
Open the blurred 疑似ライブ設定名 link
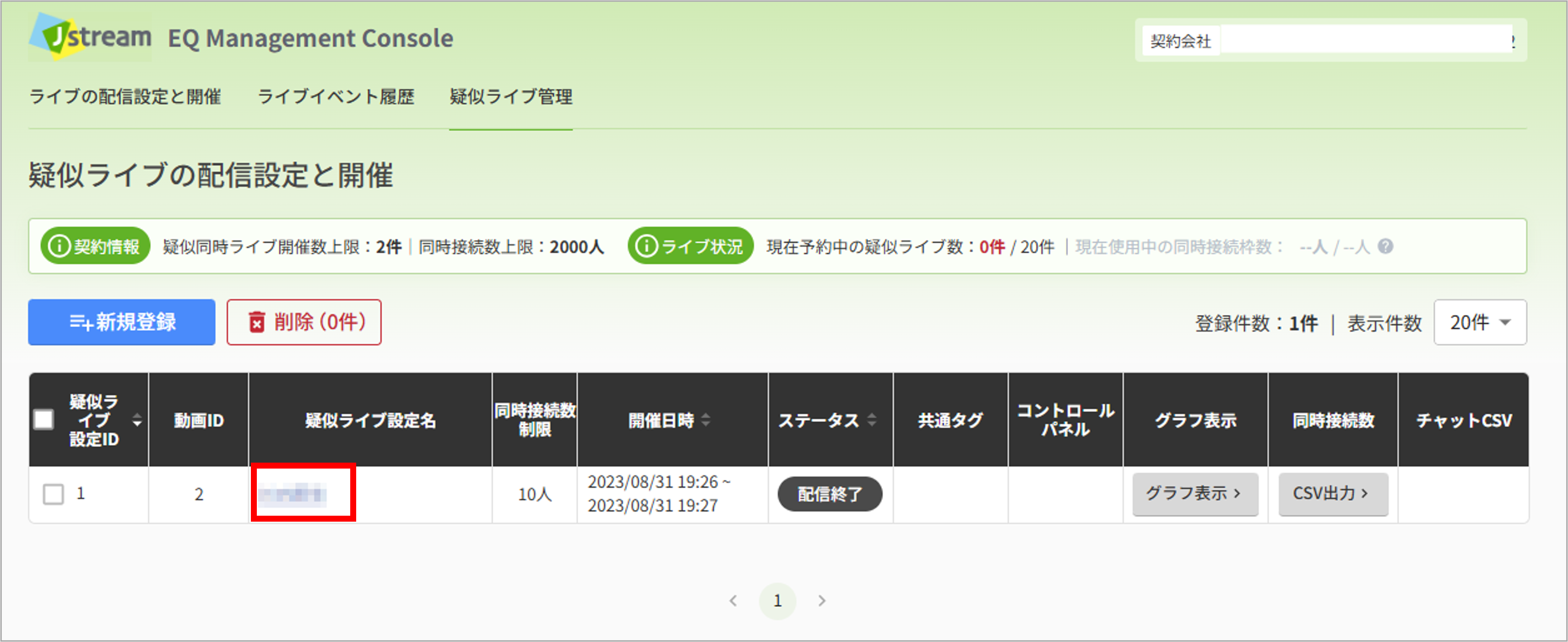coord(292,494)
